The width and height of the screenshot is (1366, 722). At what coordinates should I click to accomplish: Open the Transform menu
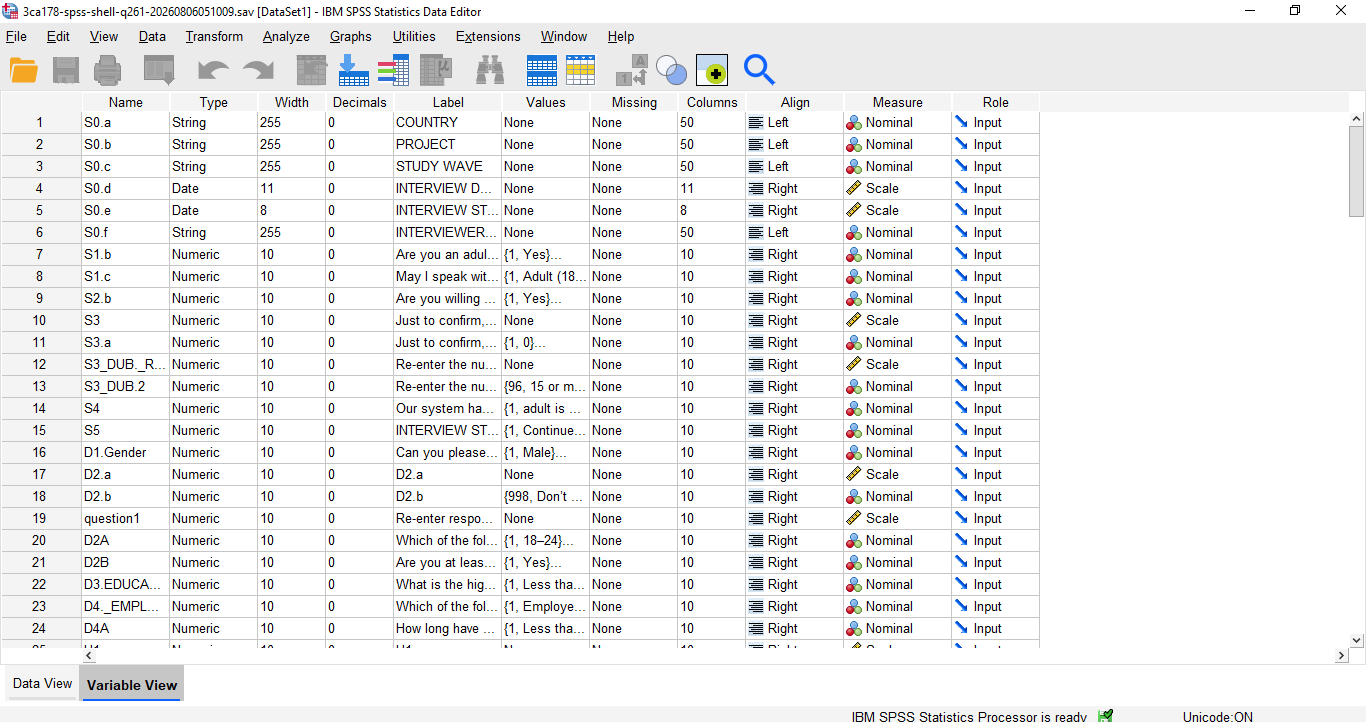click(x=214, y=36)
